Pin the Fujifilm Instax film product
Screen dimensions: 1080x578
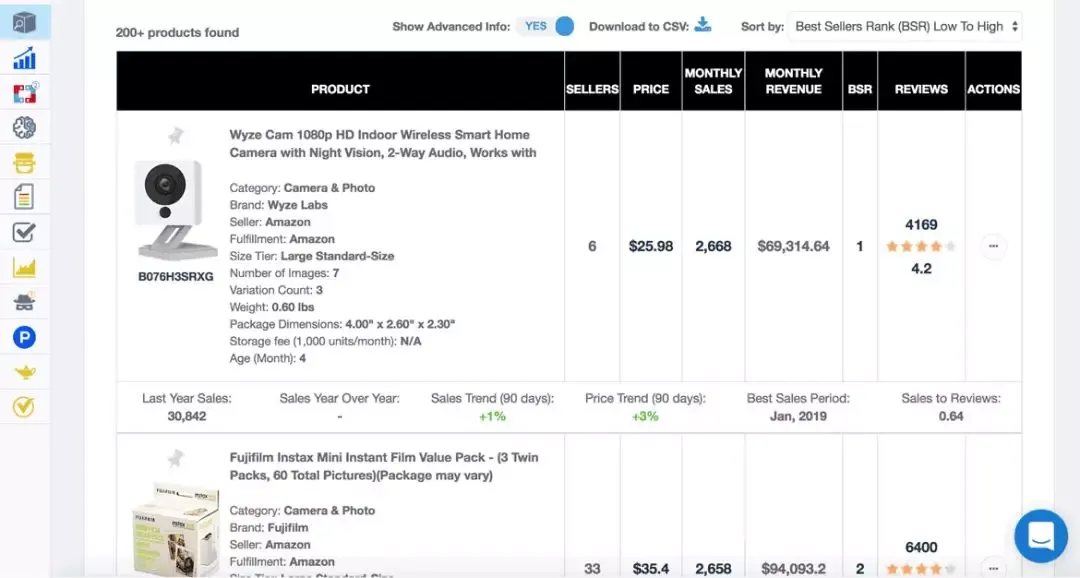(176, 457)
